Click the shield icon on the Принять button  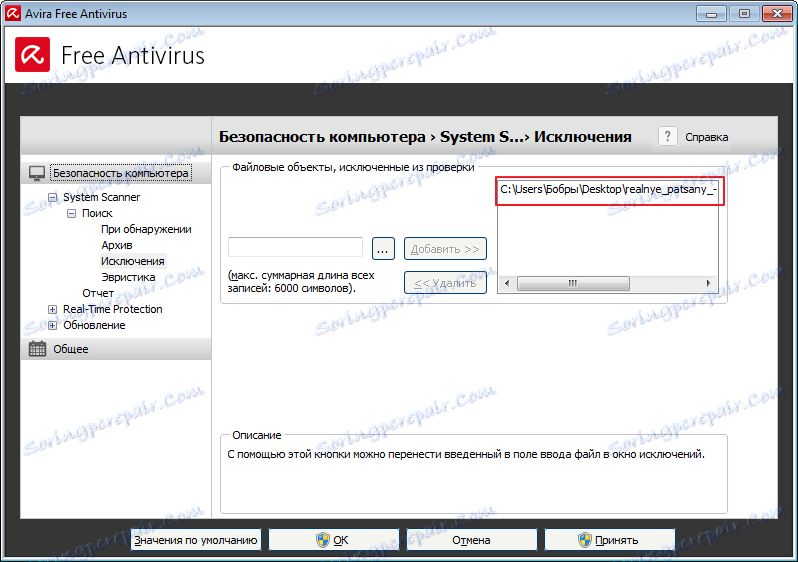(x=585, y=540)
